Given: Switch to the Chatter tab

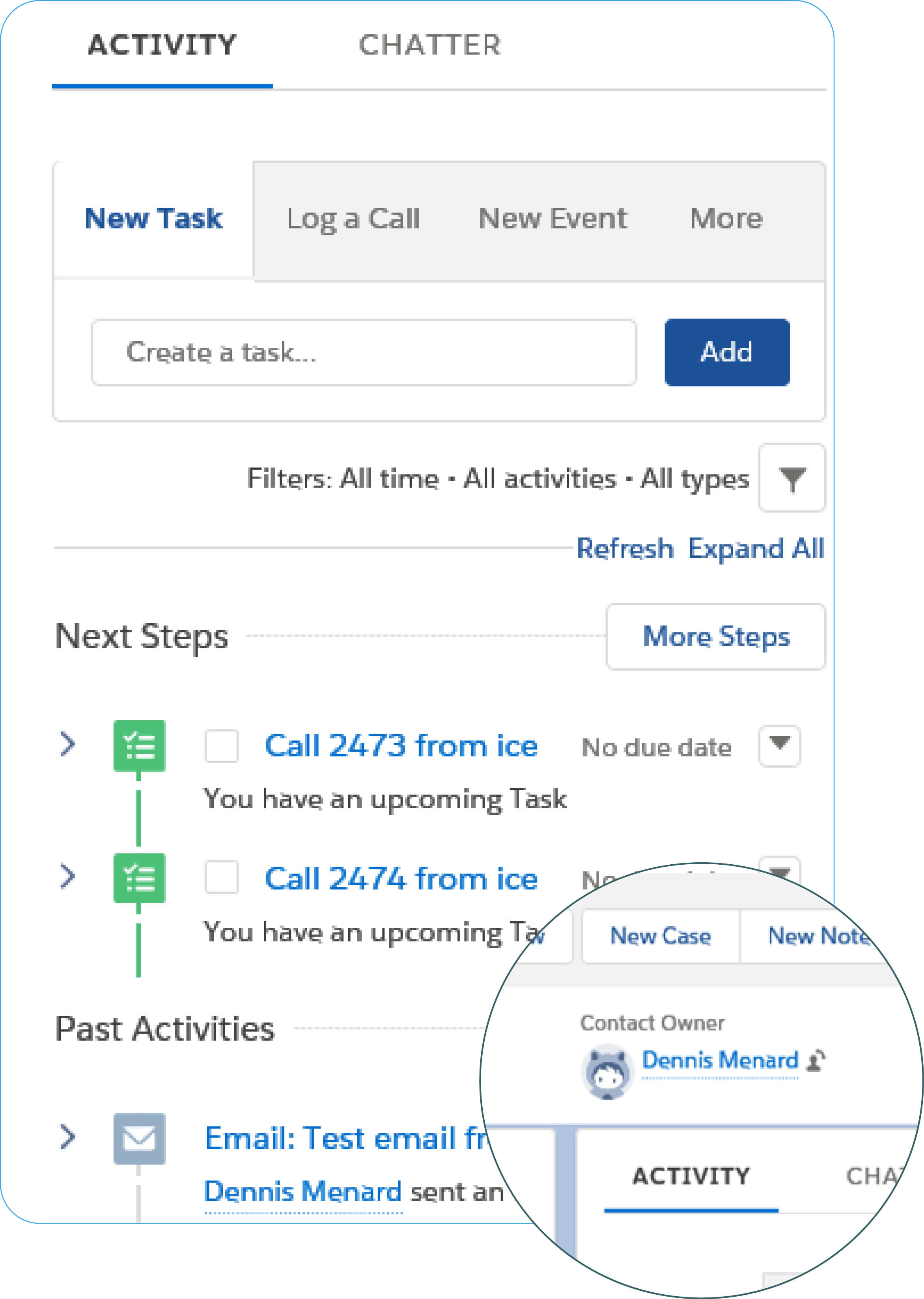Looking at the screenshot, I should (x=429, y=45).
